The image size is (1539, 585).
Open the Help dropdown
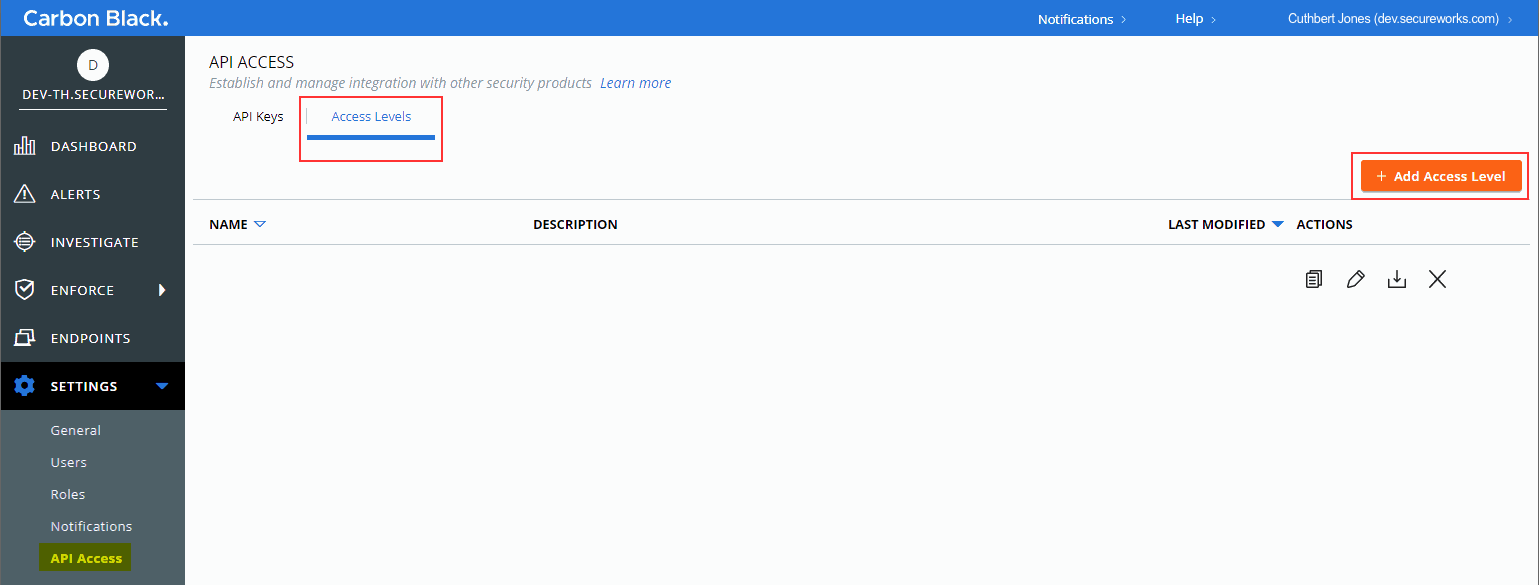[1196, 19]
